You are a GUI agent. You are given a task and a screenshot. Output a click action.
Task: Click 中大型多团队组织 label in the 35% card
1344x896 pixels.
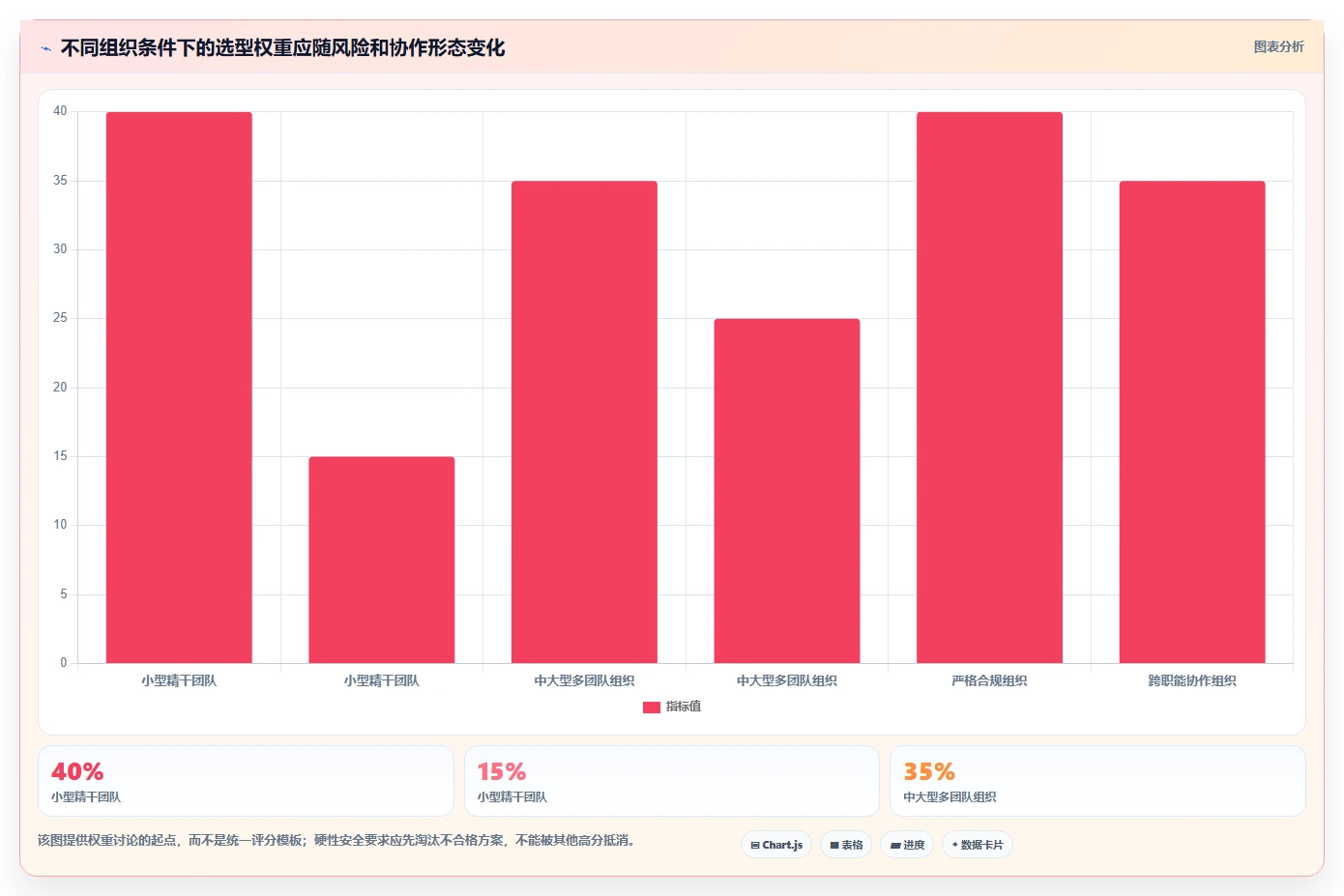point(950,797)
